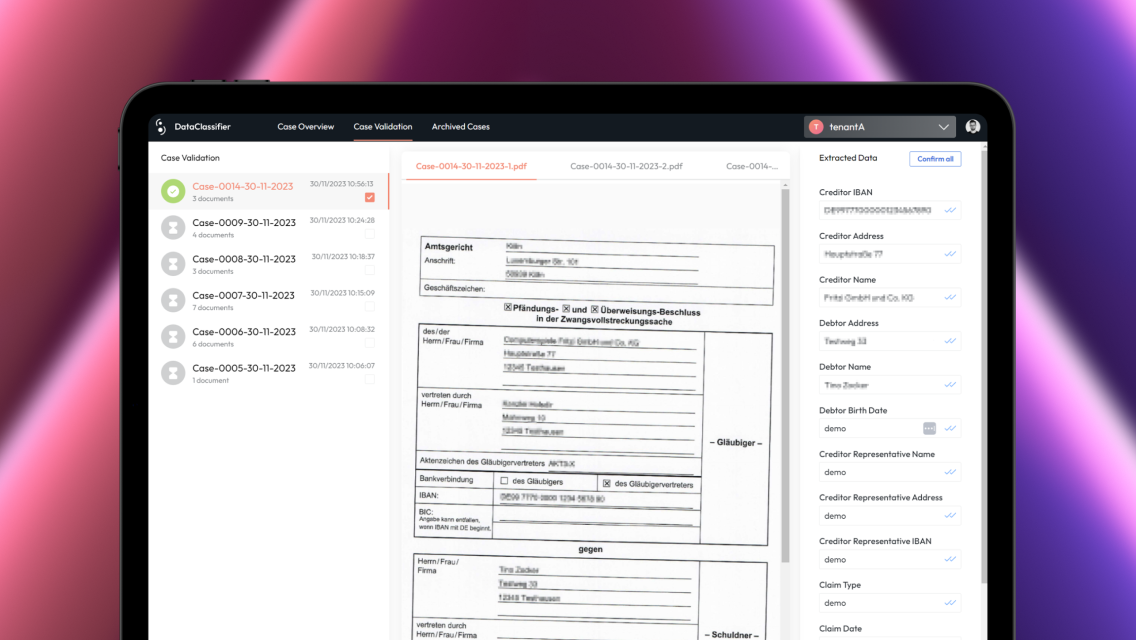This screenshot has width=1136, height=640.
Task: Open the user profile avatar
Action: (972, 127)
